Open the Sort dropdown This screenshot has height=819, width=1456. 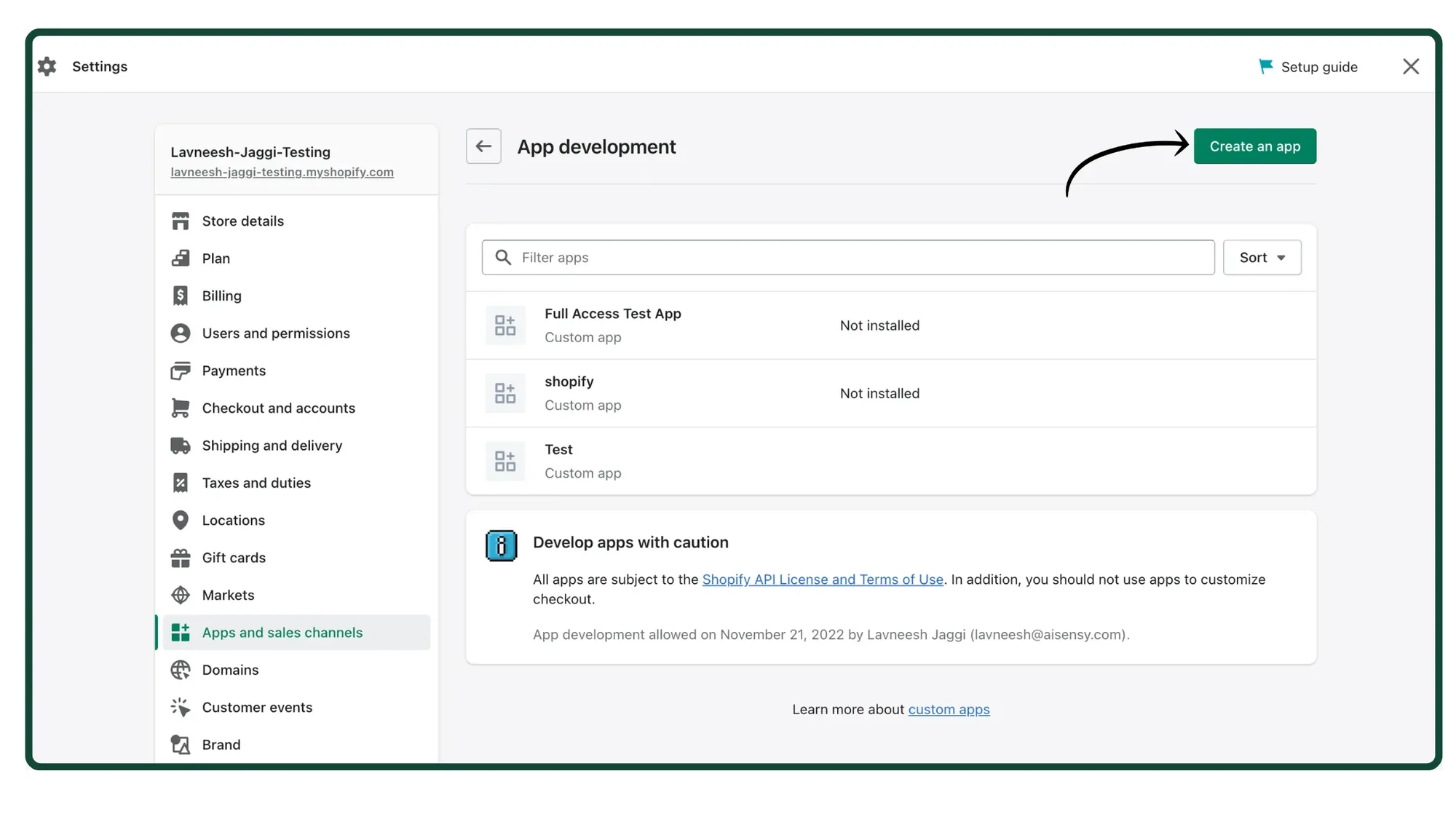1262,257
